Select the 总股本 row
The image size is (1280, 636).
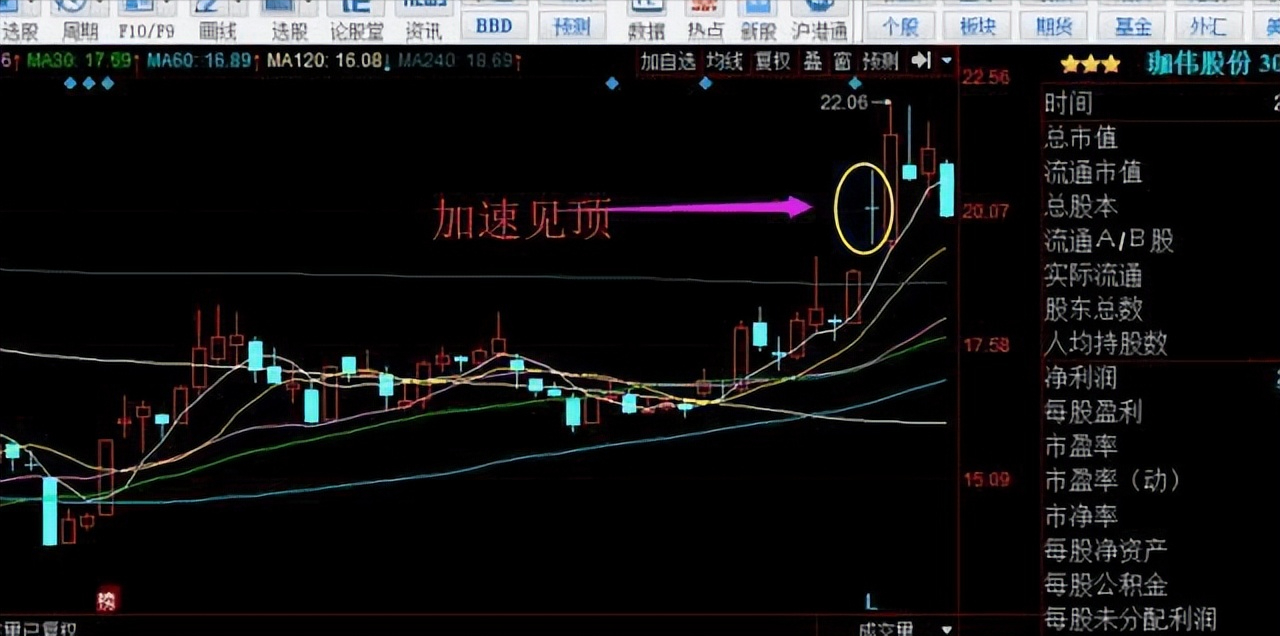coord(1161,206)
